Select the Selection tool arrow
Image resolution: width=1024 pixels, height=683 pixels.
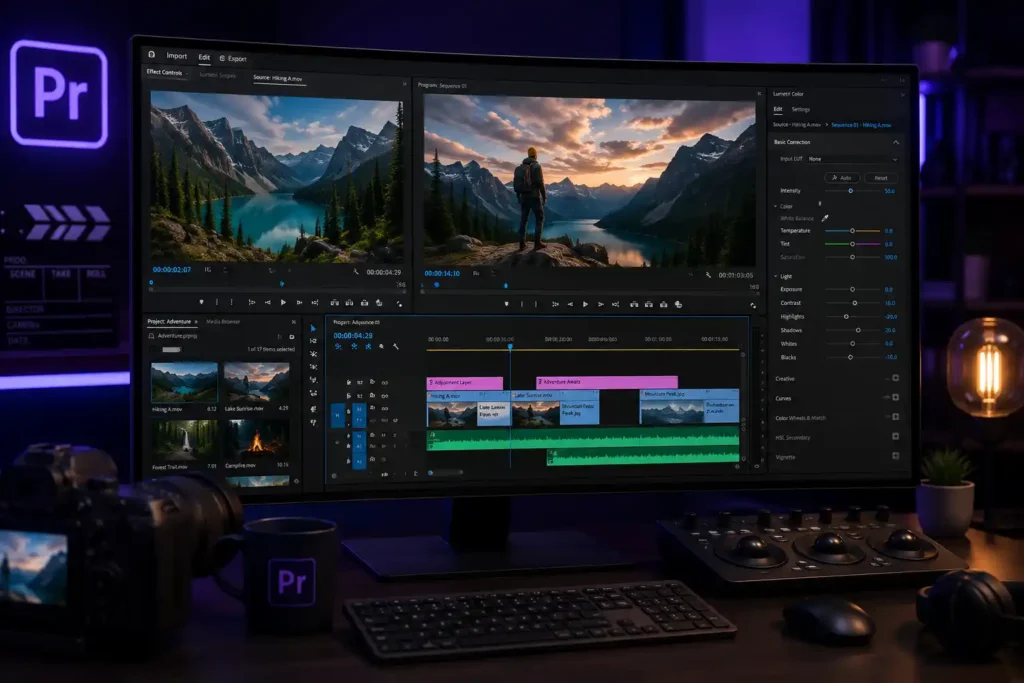tap(313, 328)
